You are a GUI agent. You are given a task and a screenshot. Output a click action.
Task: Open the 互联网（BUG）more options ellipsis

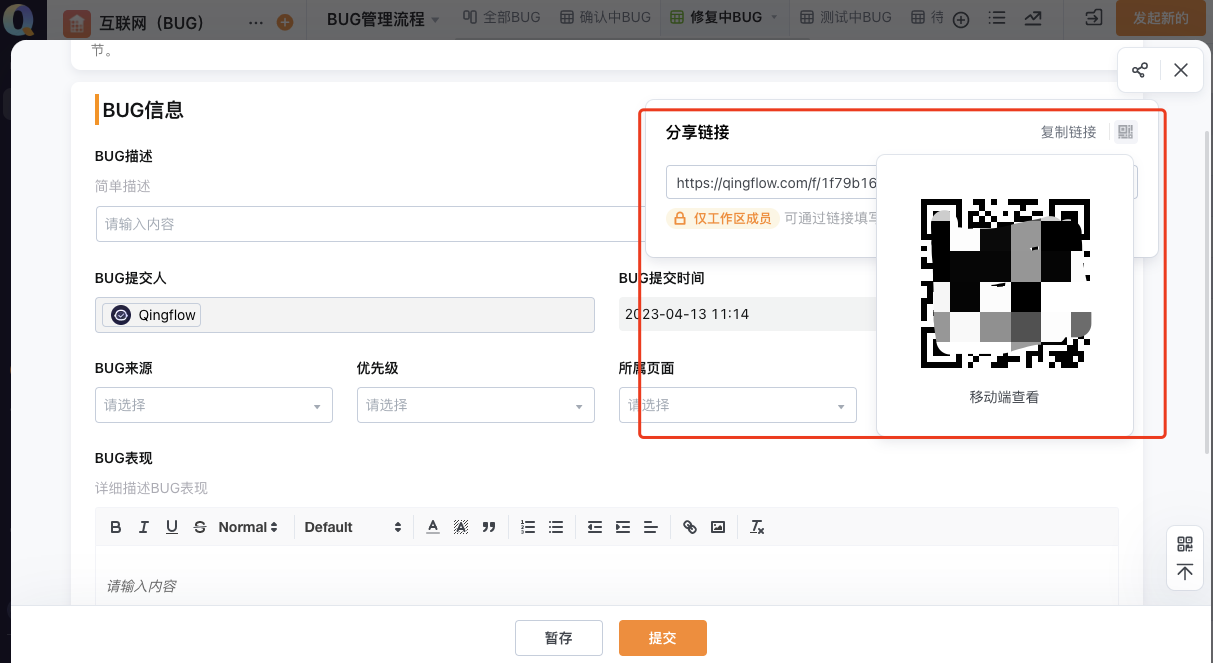256,22
